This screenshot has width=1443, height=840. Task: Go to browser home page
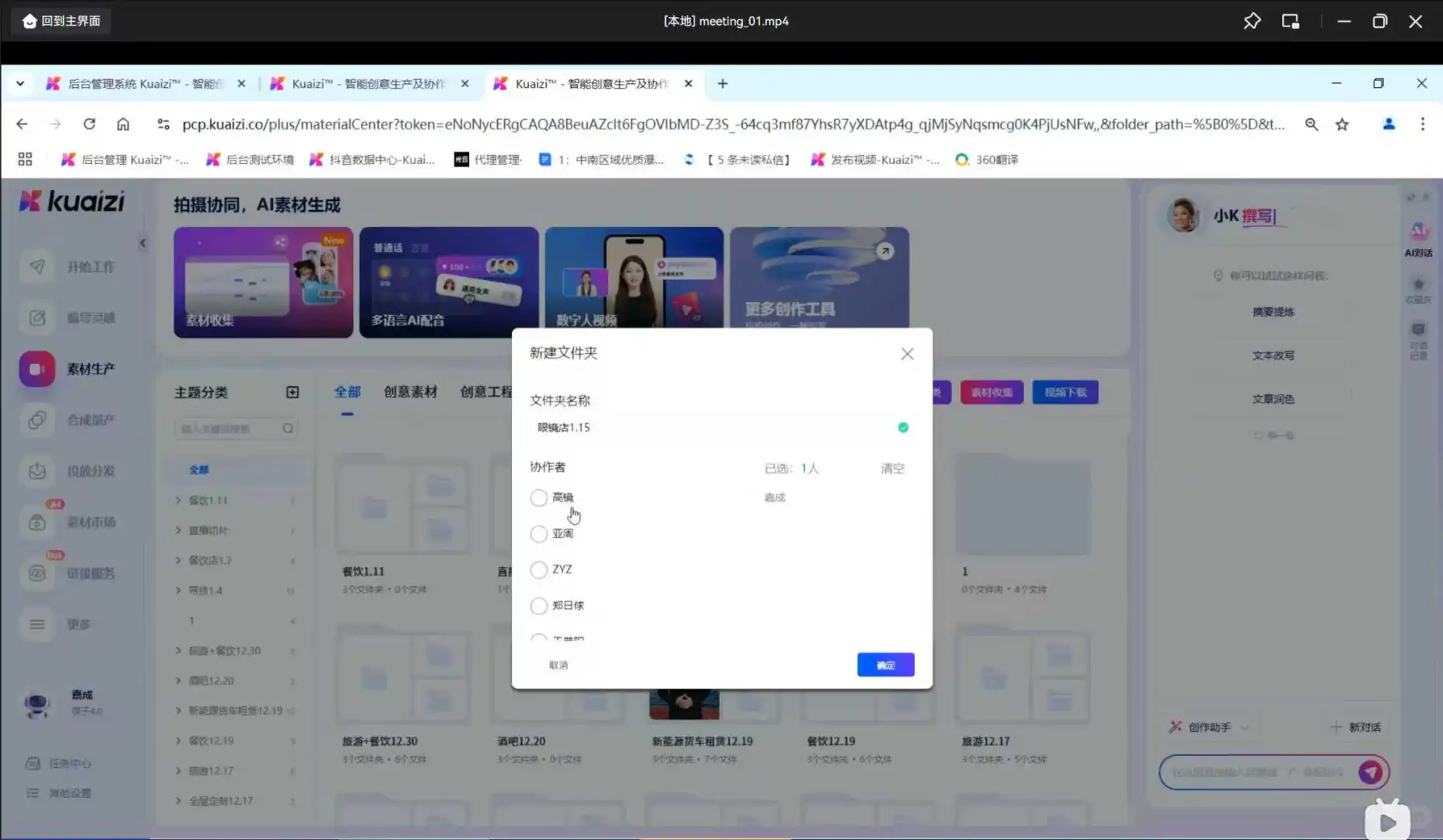tap(123, 124)
